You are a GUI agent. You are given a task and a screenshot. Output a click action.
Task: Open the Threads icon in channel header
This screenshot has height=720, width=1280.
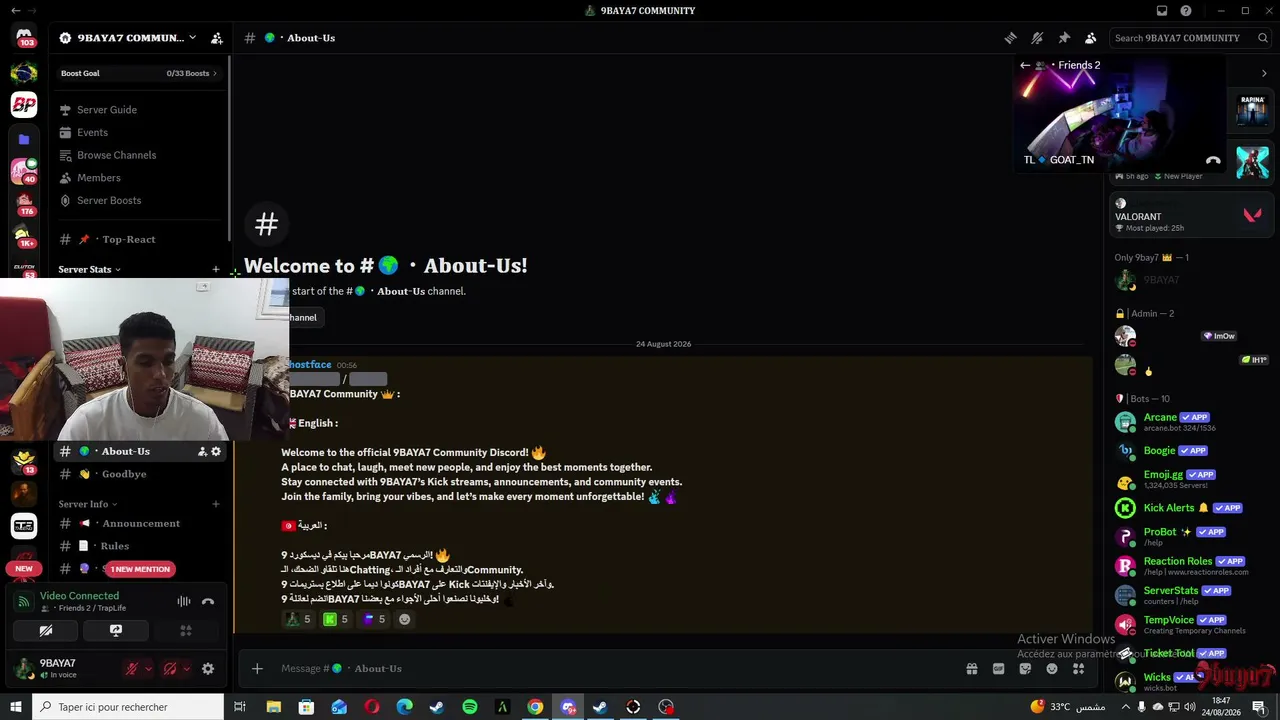(x=1011, y=38)
